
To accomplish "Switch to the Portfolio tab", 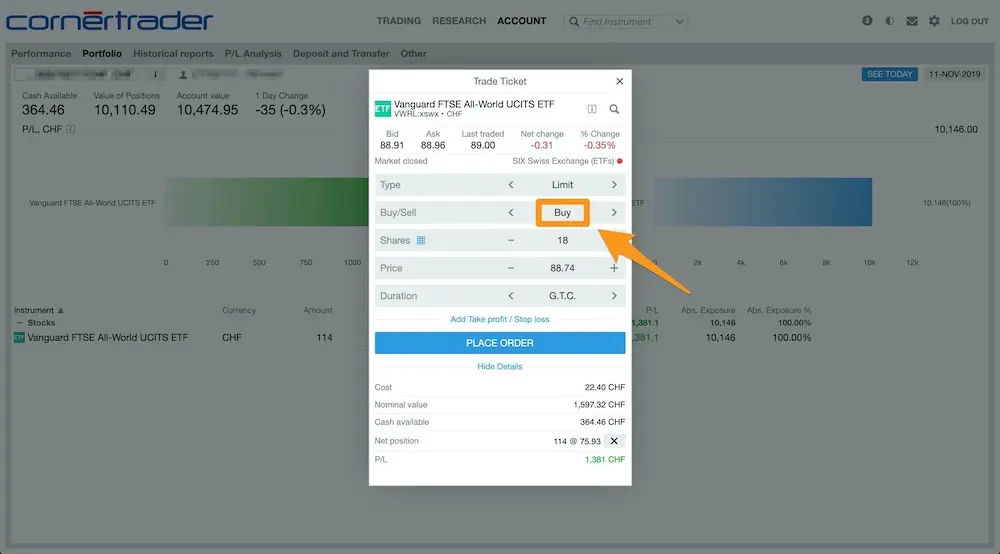I will 102,54.
